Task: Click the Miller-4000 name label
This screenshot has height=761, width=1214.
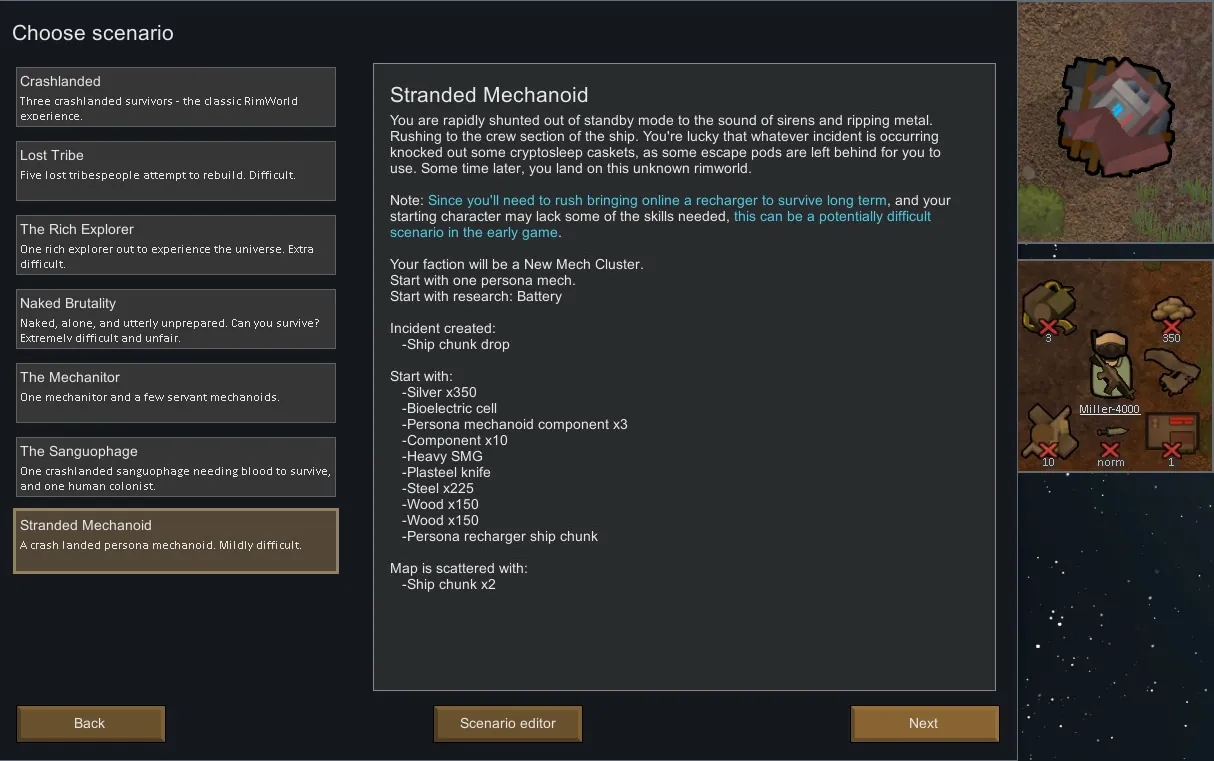Action: pyautogui.click(x=1109, y=409)
